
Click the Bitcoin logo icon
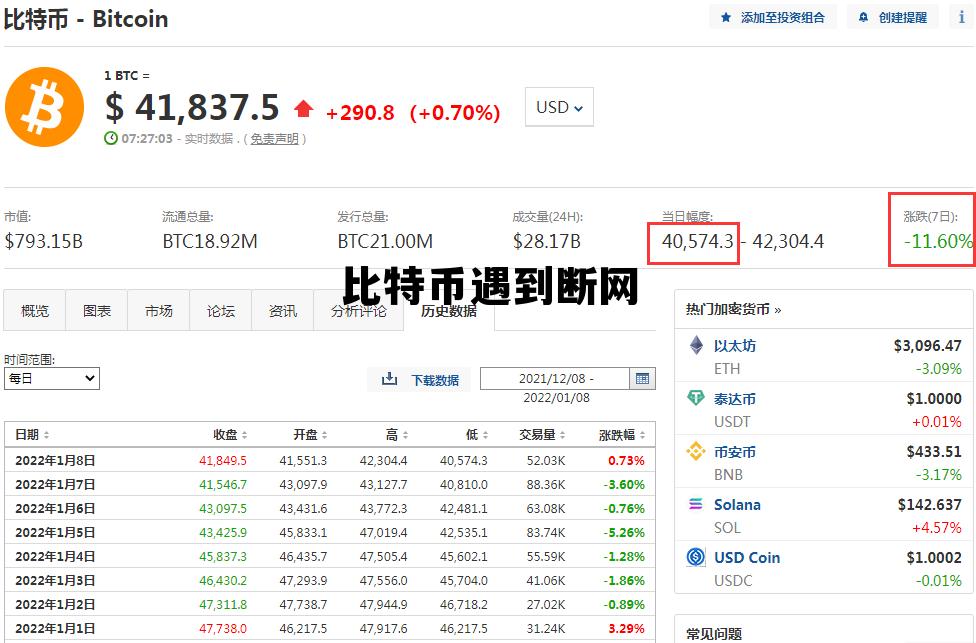click(44, 106)
